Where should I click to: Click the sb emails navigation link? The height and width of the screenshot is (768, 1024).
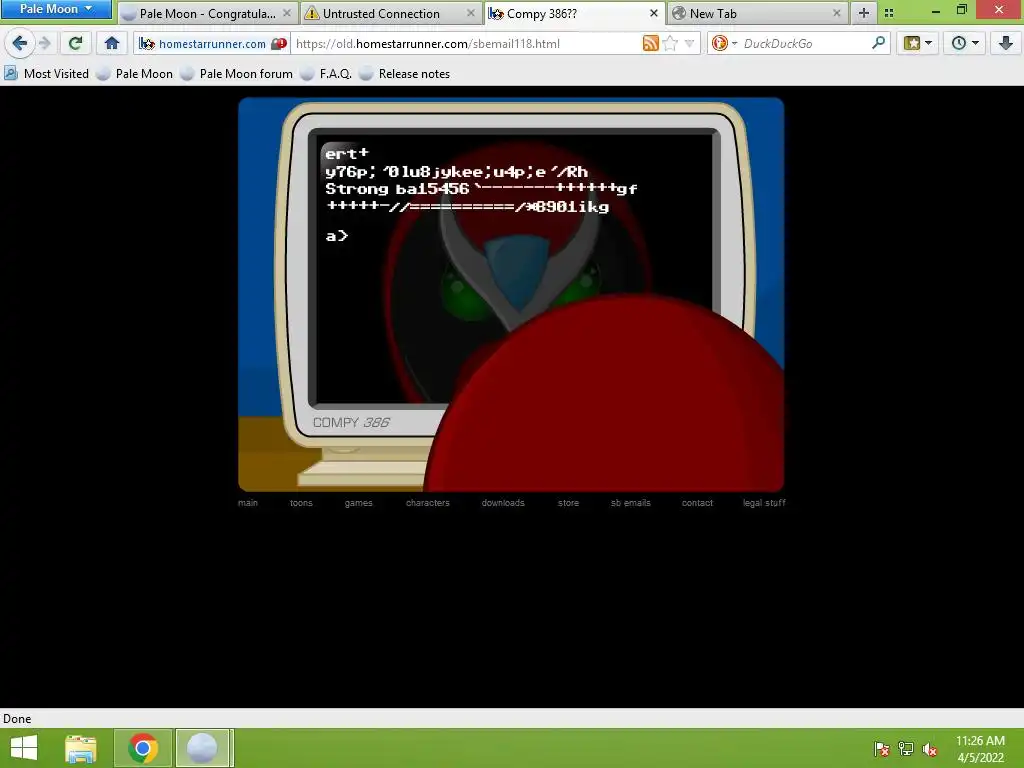coord(631,503)
